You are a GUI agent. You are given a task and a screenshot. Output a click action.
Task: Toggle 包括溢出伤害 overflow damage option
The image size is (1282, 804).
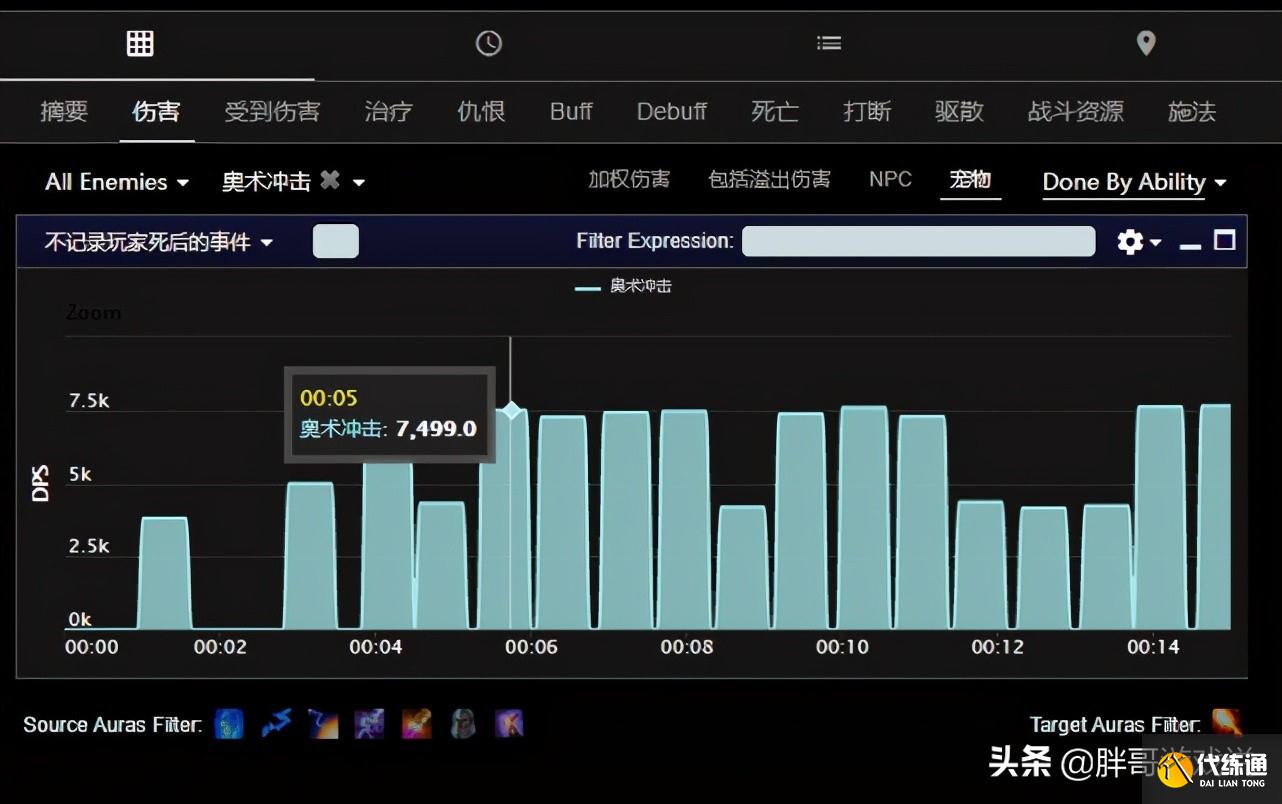769,178
